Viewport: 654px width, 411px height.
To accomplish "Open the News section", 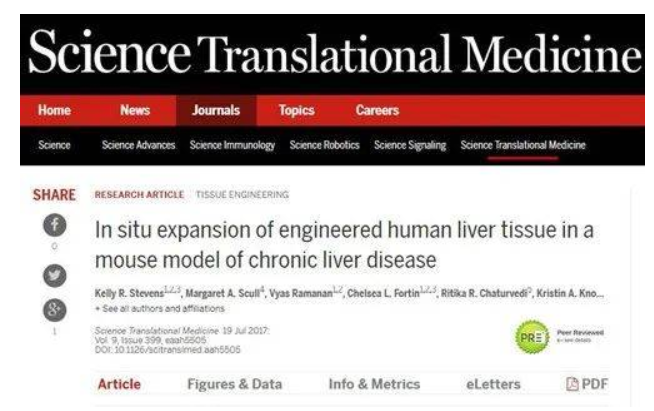I will [x=135, y=110].
